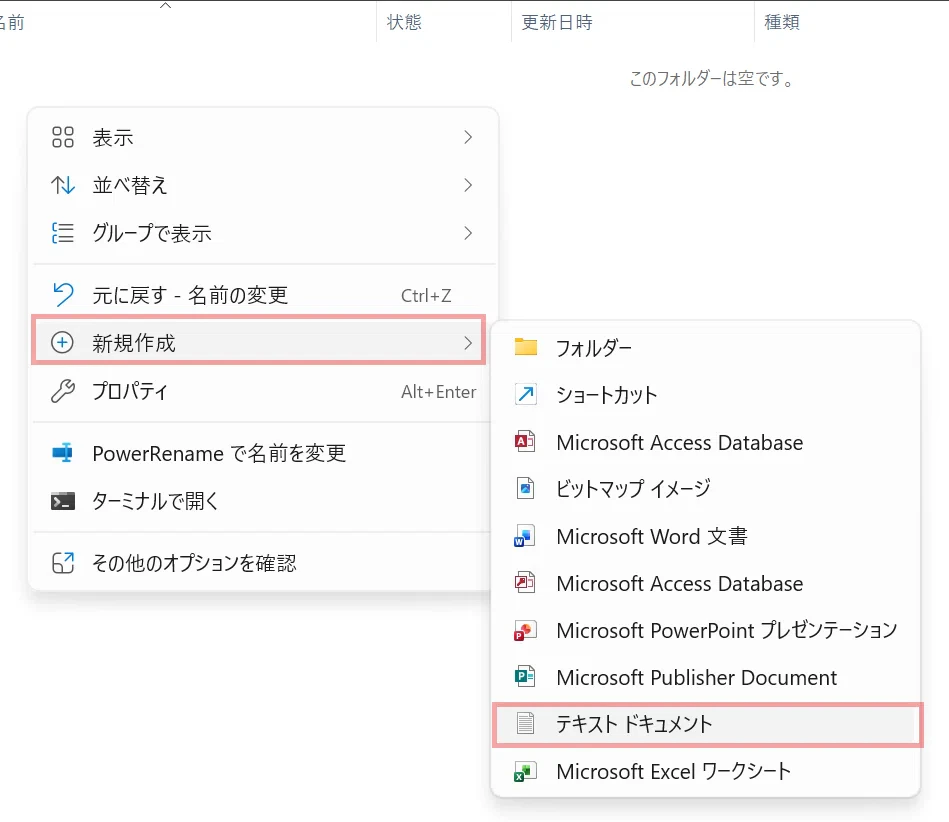Open the 並べ替え menu entry
The width and height of the screenshot is (949, 822).
pos(263,185)
